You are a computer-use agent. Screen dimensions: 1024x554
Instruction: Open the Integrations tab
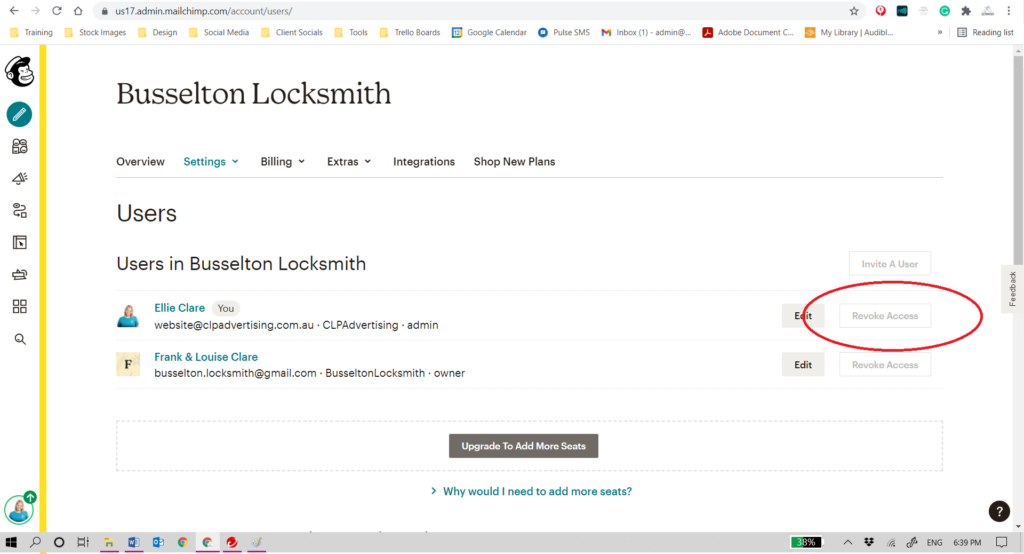tap(424, 161)
